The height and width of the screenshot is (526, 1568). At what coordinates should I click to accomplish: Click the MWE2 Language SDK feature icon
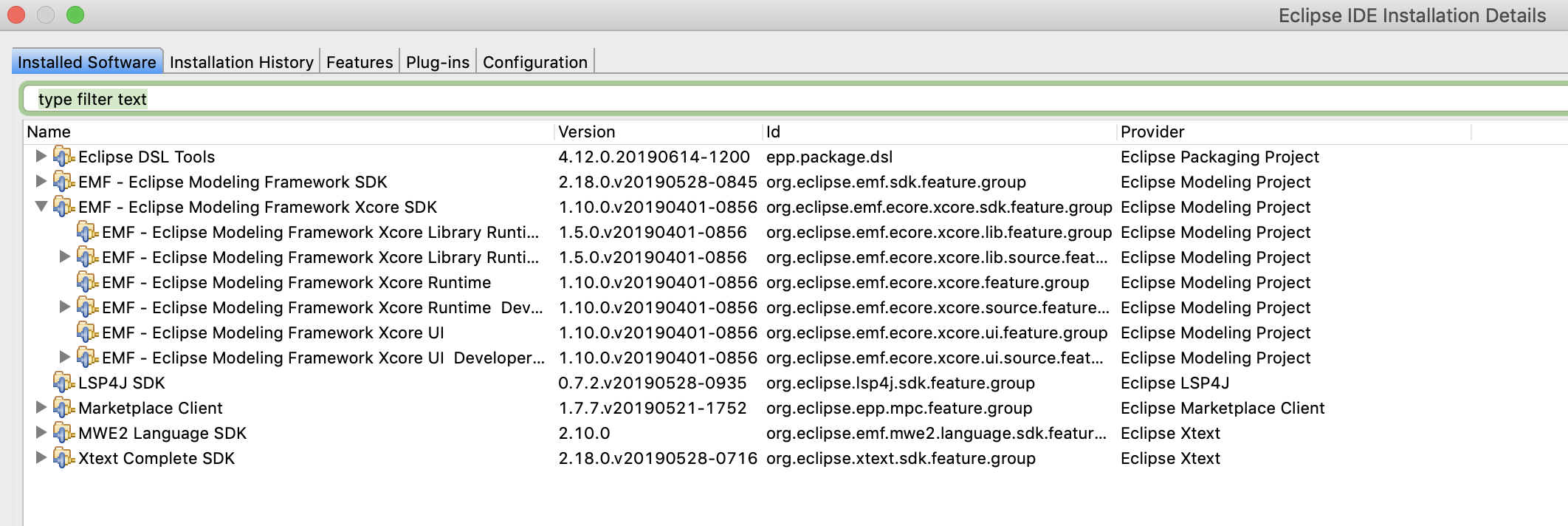point(64,433)
